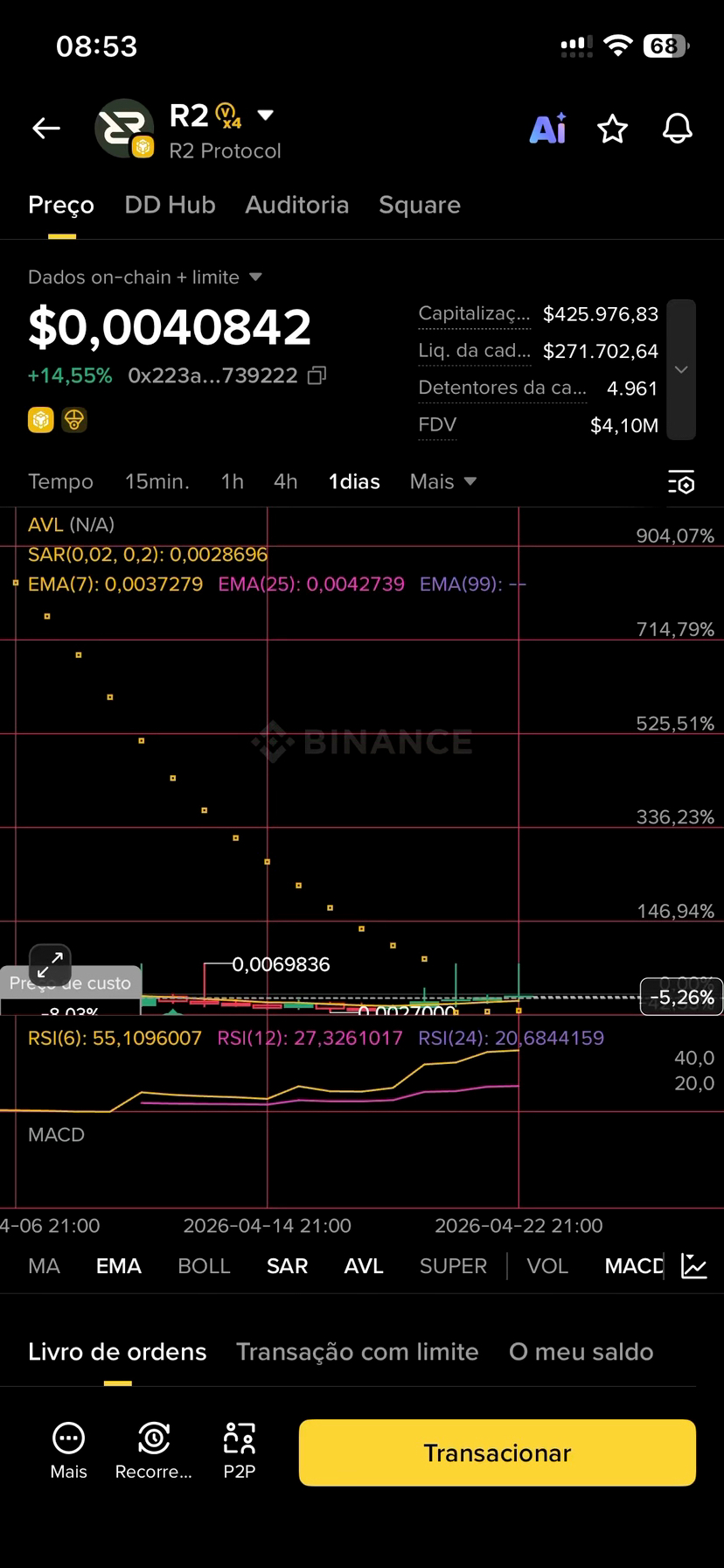This screenshot has height=1568, width=724.
Task: Toggle the MA indicator
Action: click(x=44, y=1266)
